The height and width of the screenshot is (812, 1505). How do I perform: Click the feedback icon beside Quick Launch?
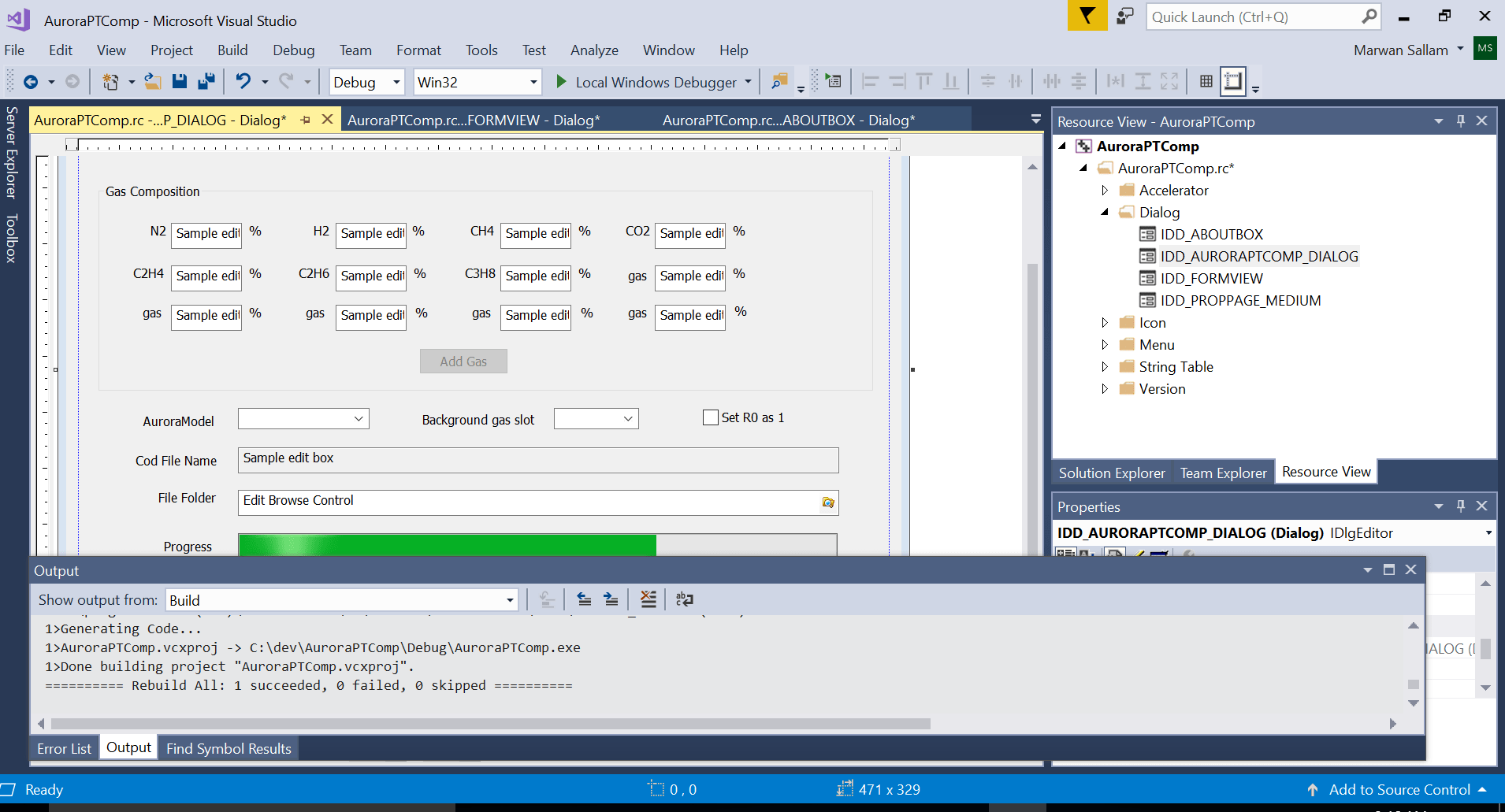point(1125,16)
